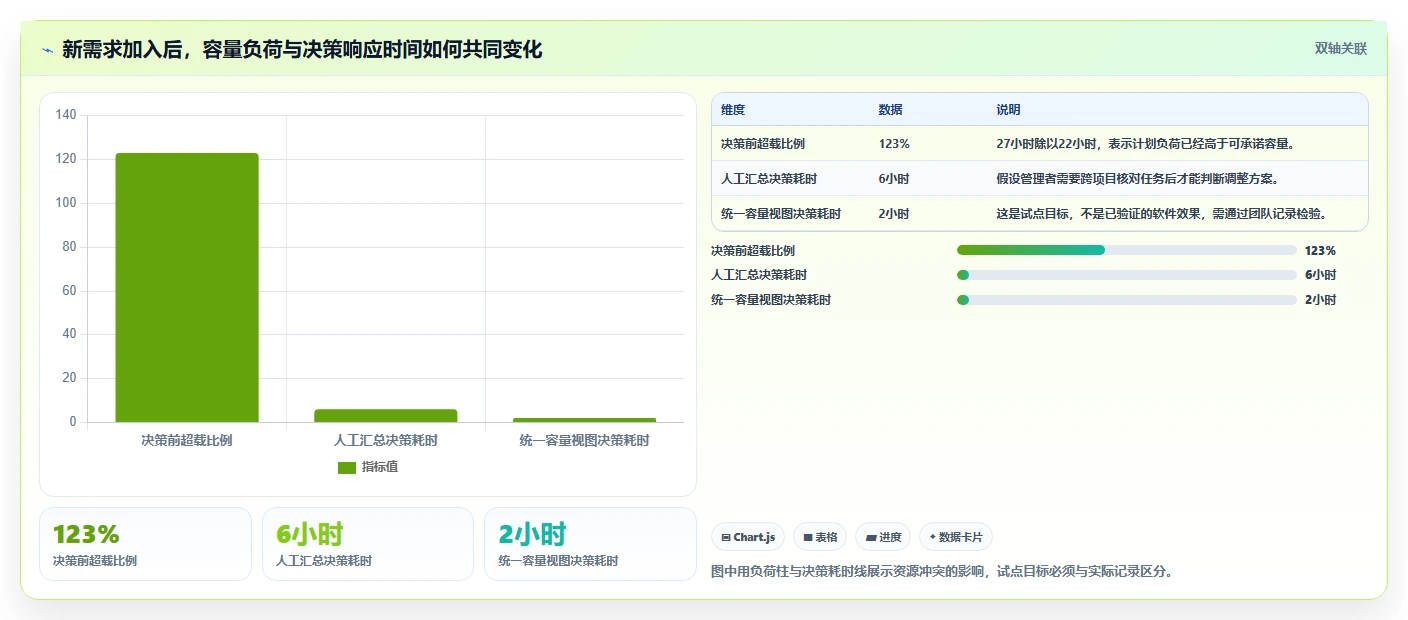The height and width of the screenshot is (620, 1408).
Task: Click the 2小时 progress value label
Action: (1320, 300)
